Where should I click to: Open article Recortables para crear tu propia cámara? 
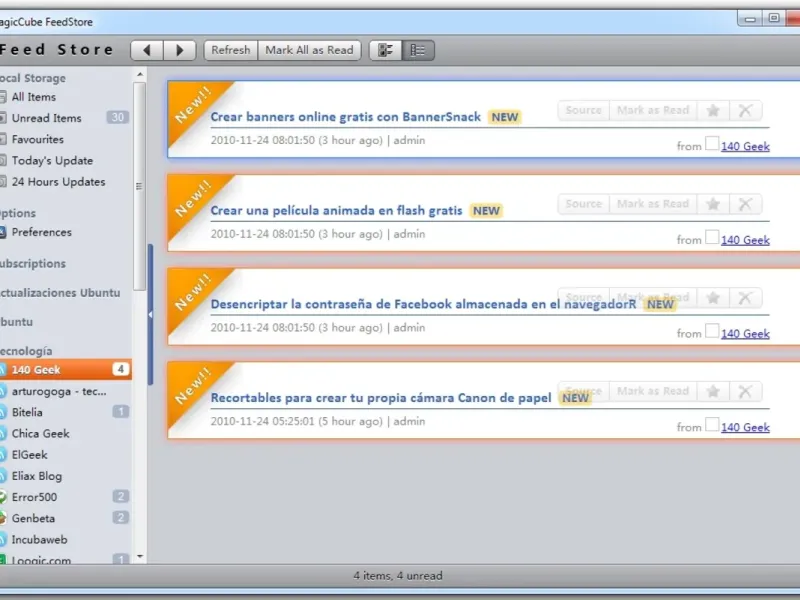(x=381, y=398)
